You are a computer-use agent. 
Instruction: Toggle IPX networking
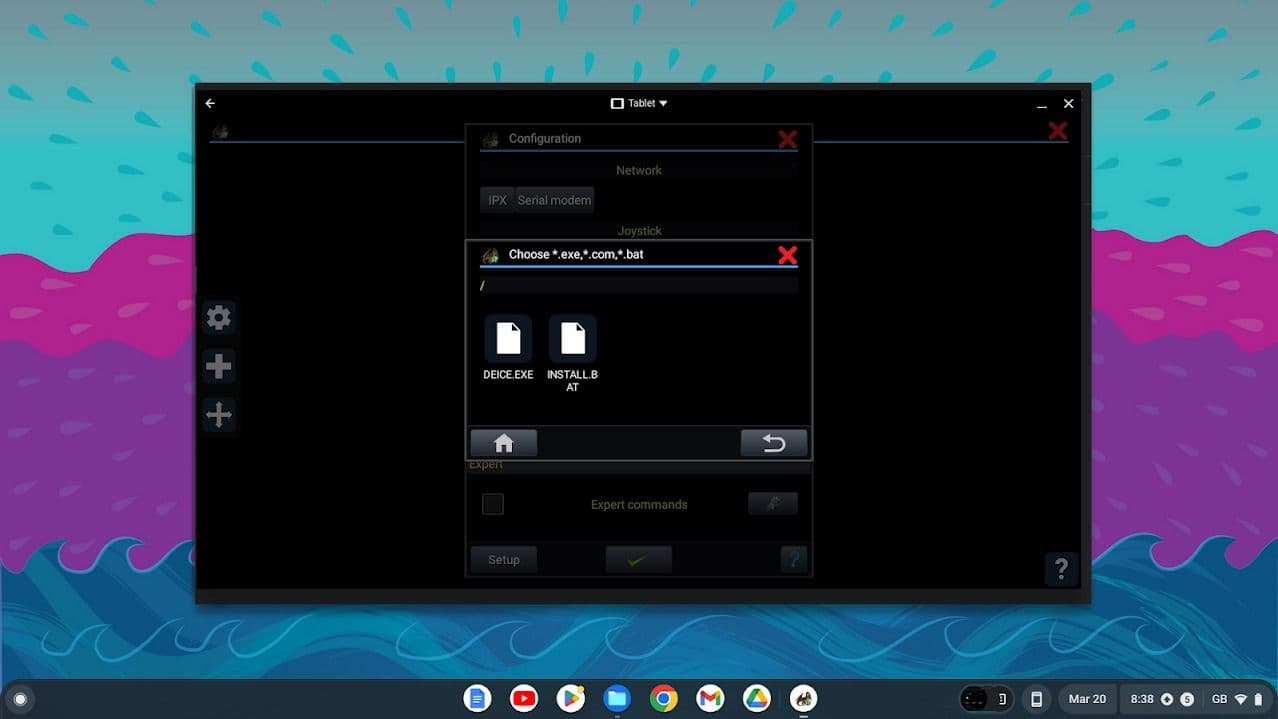coord(496,199)
